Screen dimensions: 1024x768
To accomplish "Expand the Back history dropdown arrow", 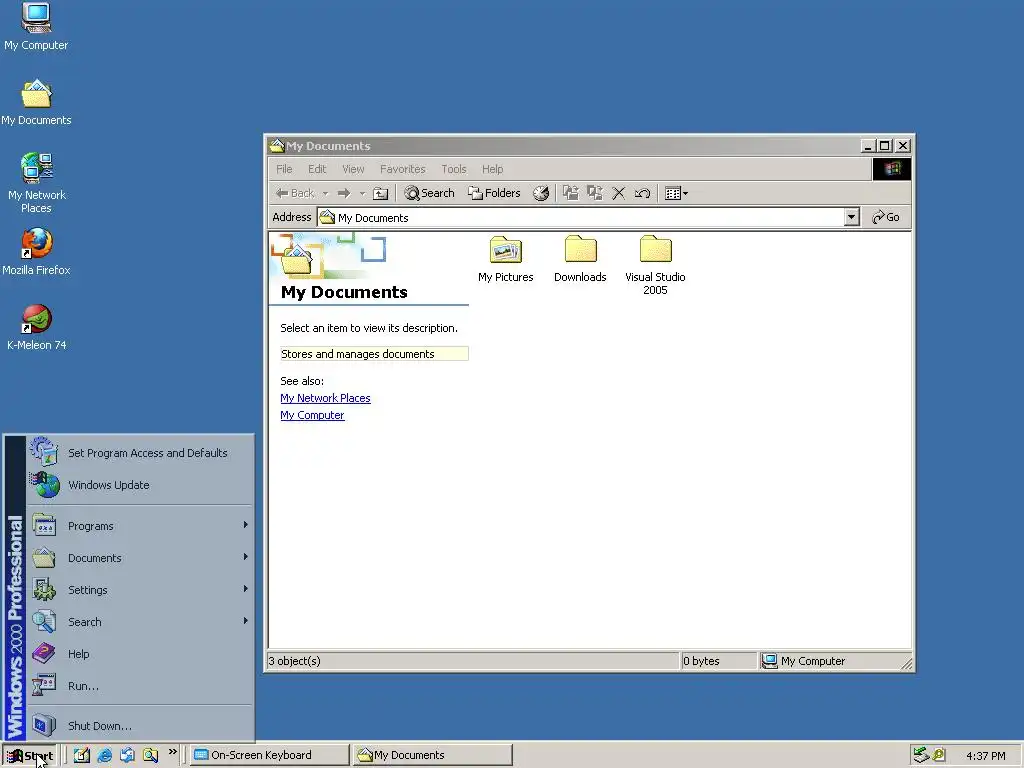I will click(x=325, y=193).
